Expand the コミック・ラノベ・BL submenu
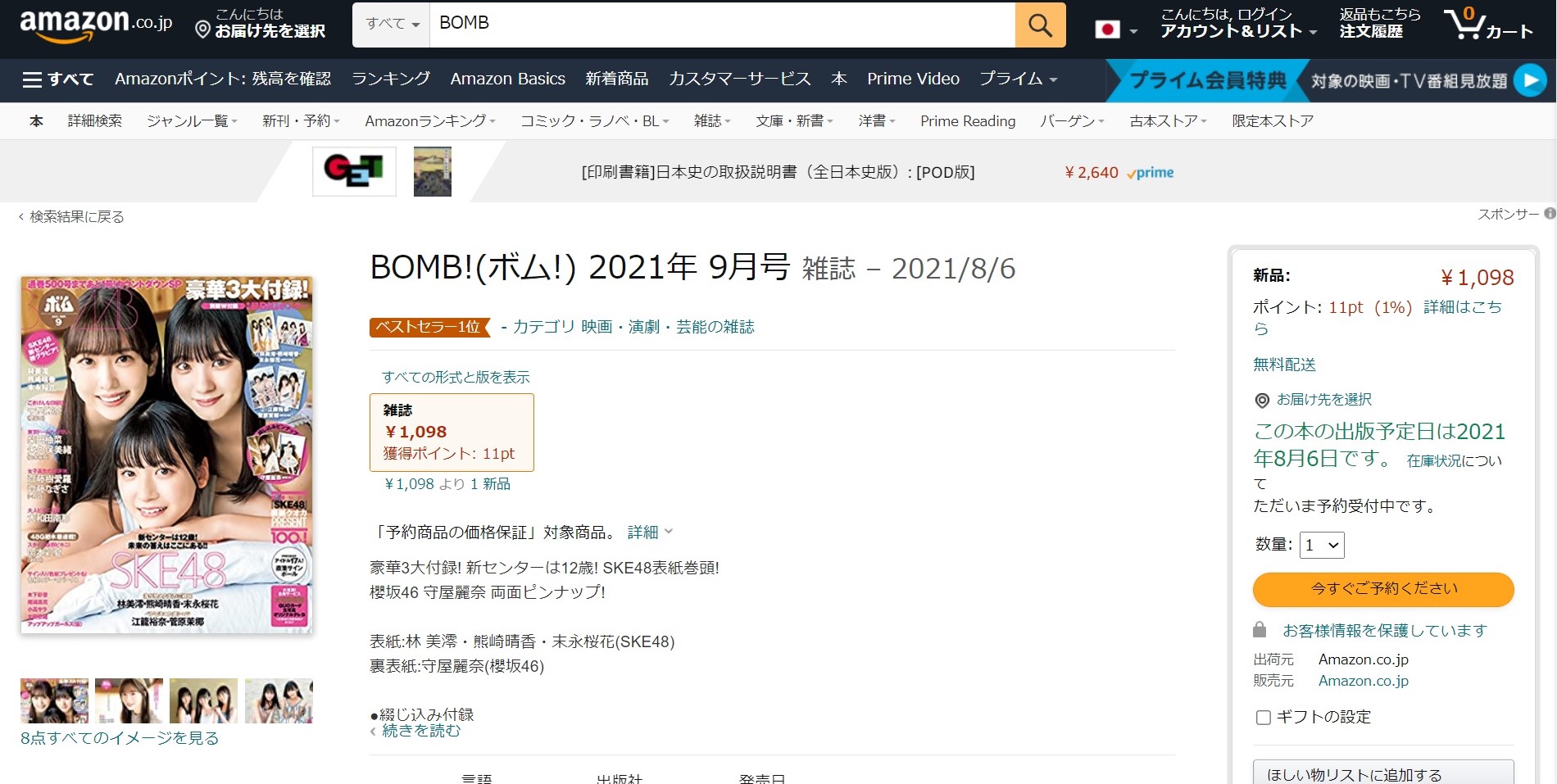Image resolution: width=1557 pixels, height=784 pixels. (595, 121)
